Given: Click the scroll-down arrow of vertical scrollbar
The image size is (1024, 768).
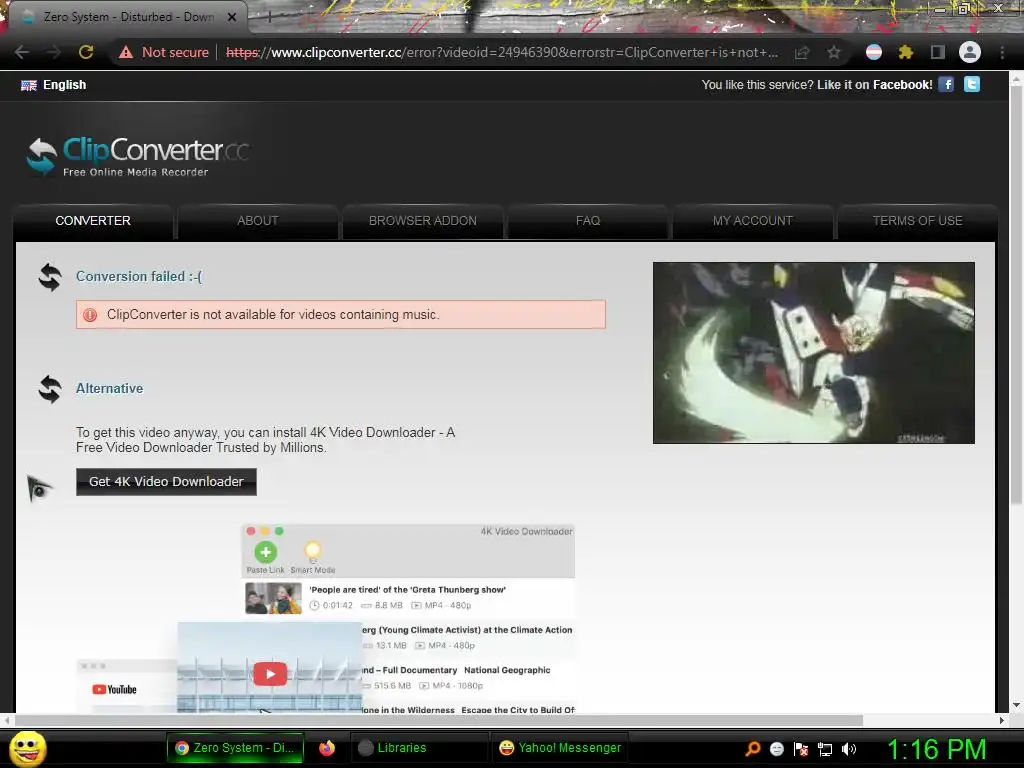Looking at the screenshot, I should tap(1016, 705).
